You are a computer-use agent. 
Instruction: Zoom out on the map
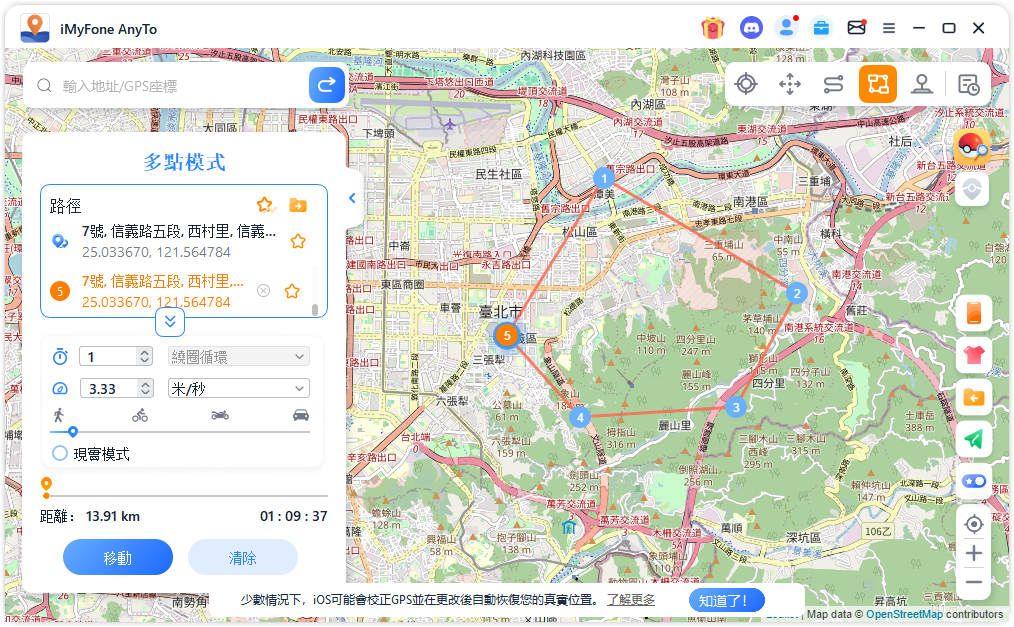pyautogui.click(x=973, y=582)
